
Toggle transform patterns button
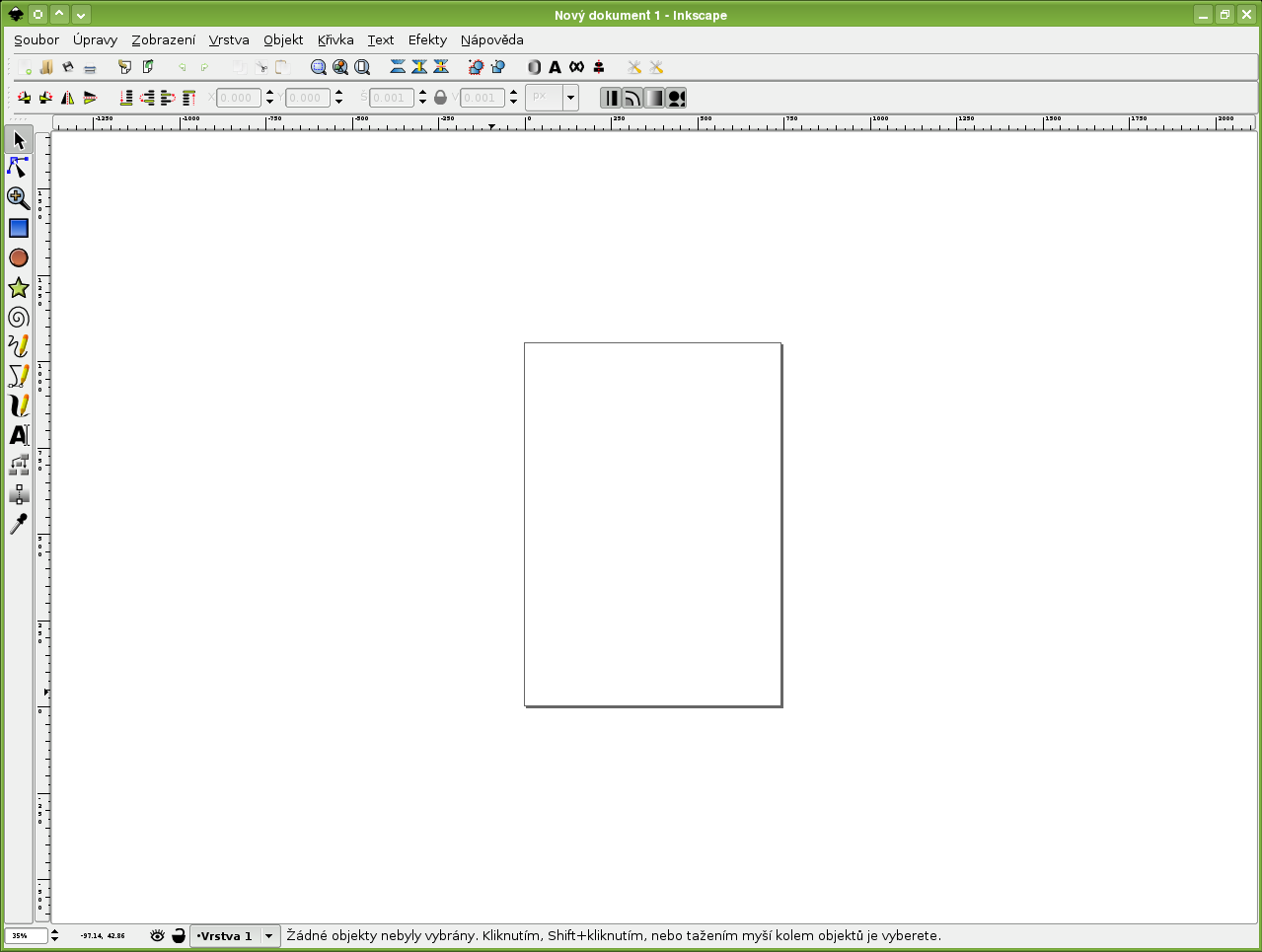click(676, 98)
